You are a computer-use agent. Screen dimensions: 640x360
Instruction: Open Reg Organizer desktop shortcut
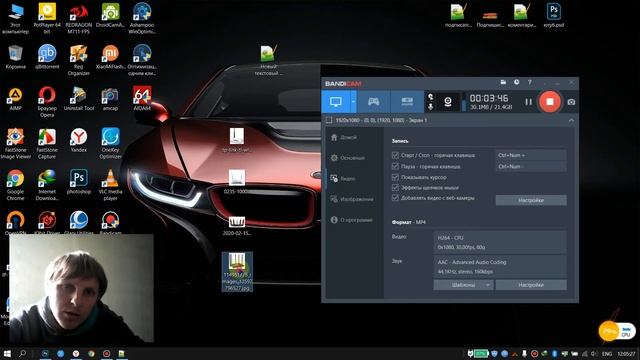click(78, 60)
